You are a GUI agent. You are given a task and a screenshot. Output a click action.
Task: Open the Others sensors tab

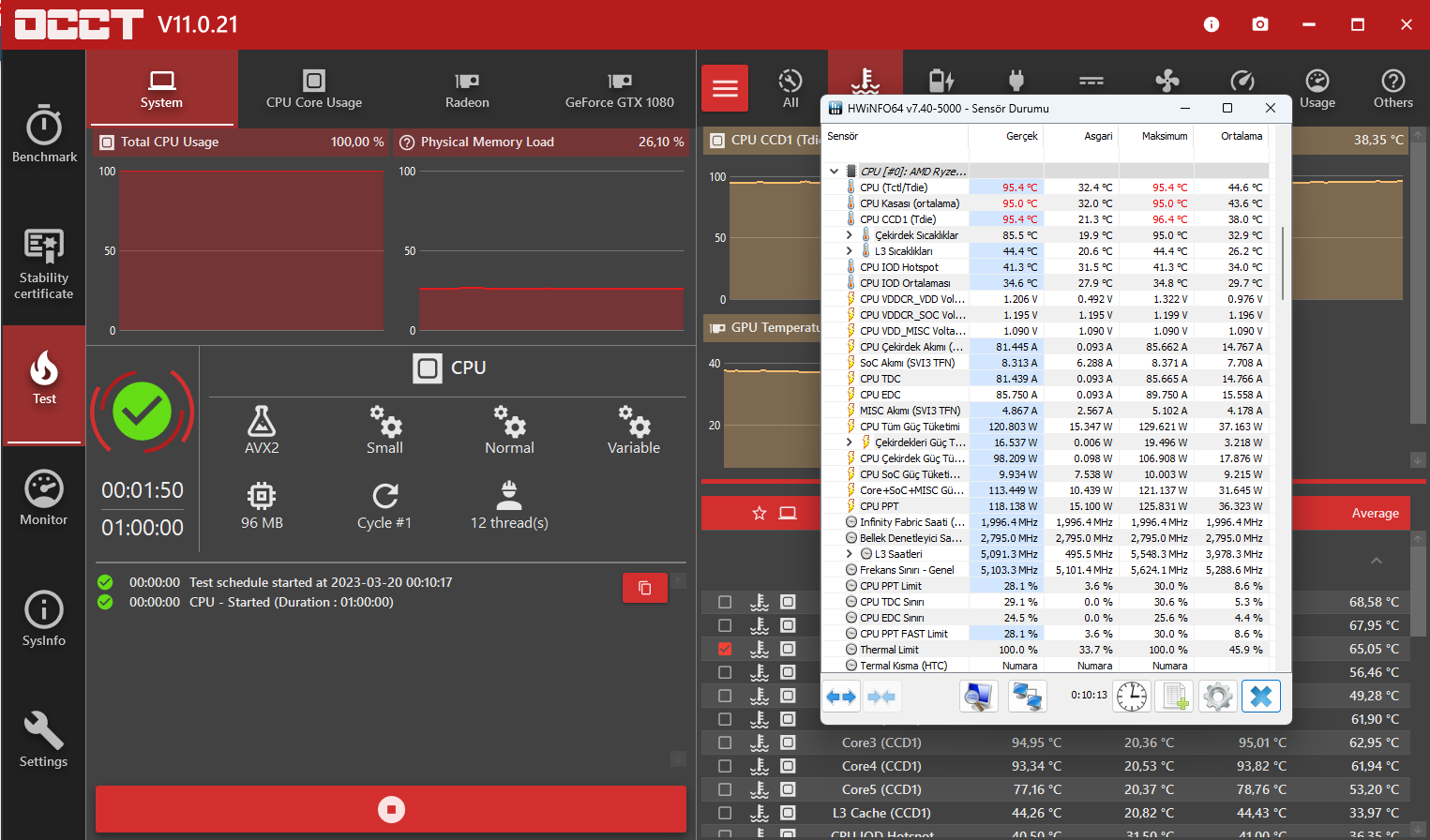(1393, 88)
